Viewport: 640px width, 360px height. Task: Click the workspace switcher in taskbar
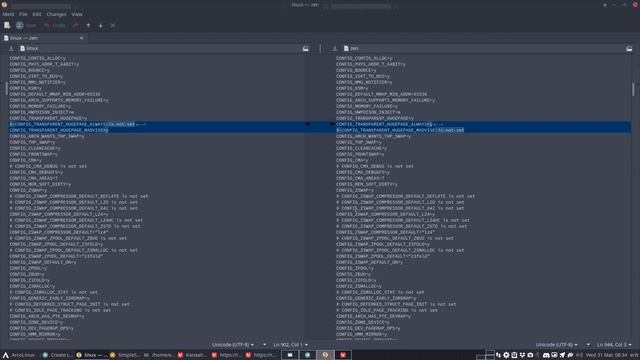point(485,355)
